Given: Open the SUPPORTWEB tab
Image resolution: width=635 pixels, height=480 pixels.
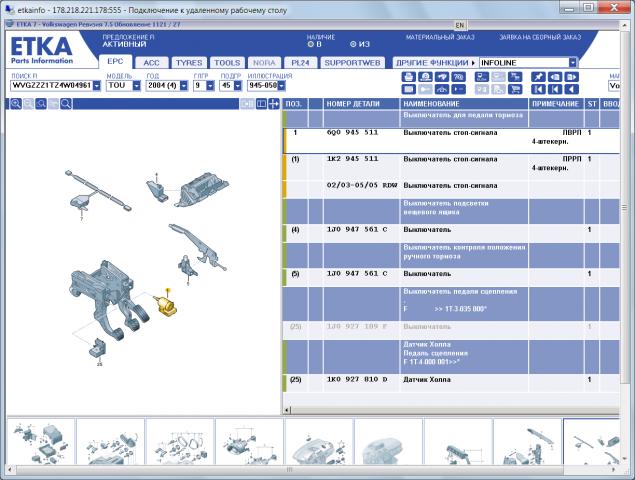Looking at the screenshot, I should click(x=352, y=63).
